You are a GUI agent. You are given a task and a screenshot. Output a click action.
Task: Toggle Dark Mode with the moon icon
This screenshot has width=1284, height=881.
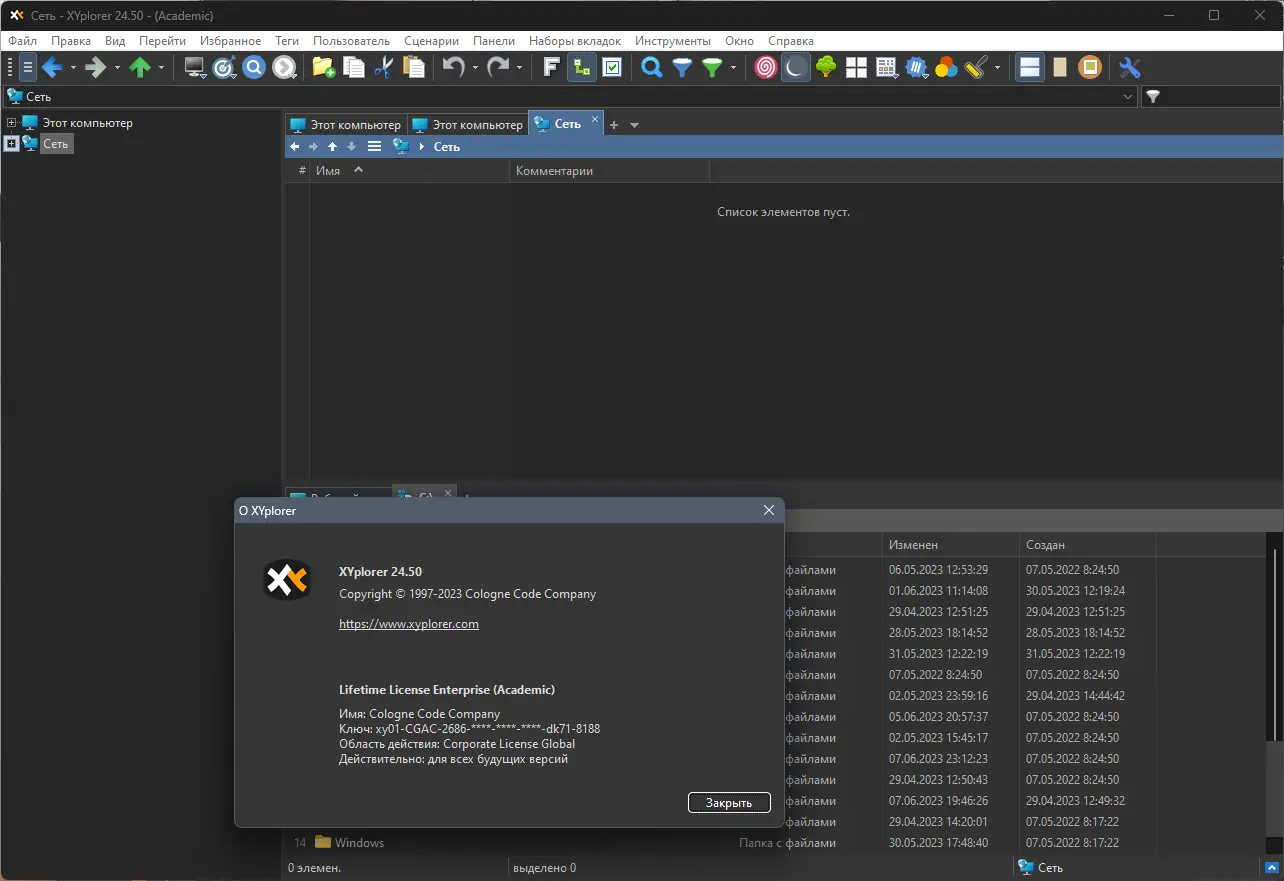[x=796, y=67]
